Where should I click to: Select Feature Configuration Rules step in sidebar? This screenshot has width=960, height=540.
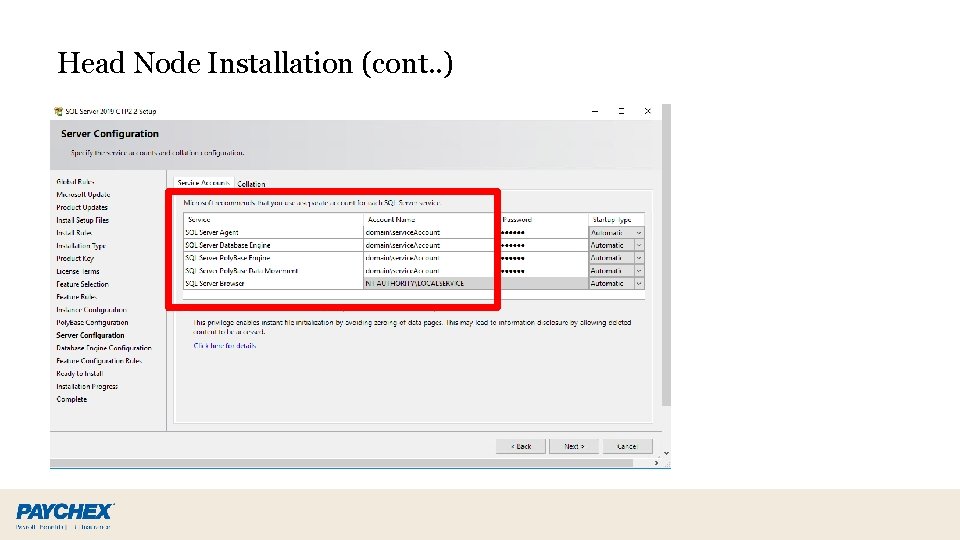pyautogui.click(x=99, y=361)
